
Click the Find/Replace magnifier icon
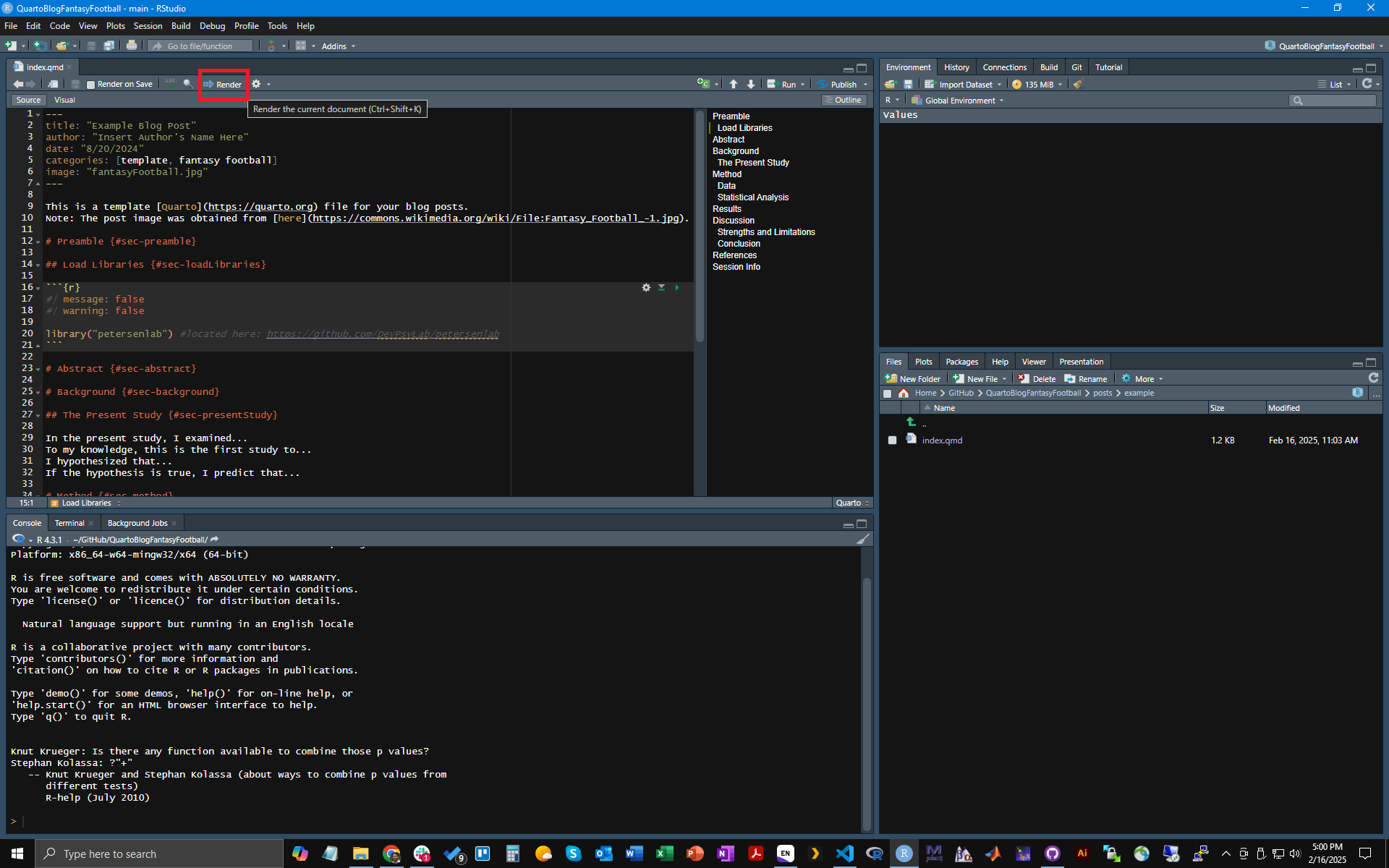pyautogui.click(x=188, y=84)
